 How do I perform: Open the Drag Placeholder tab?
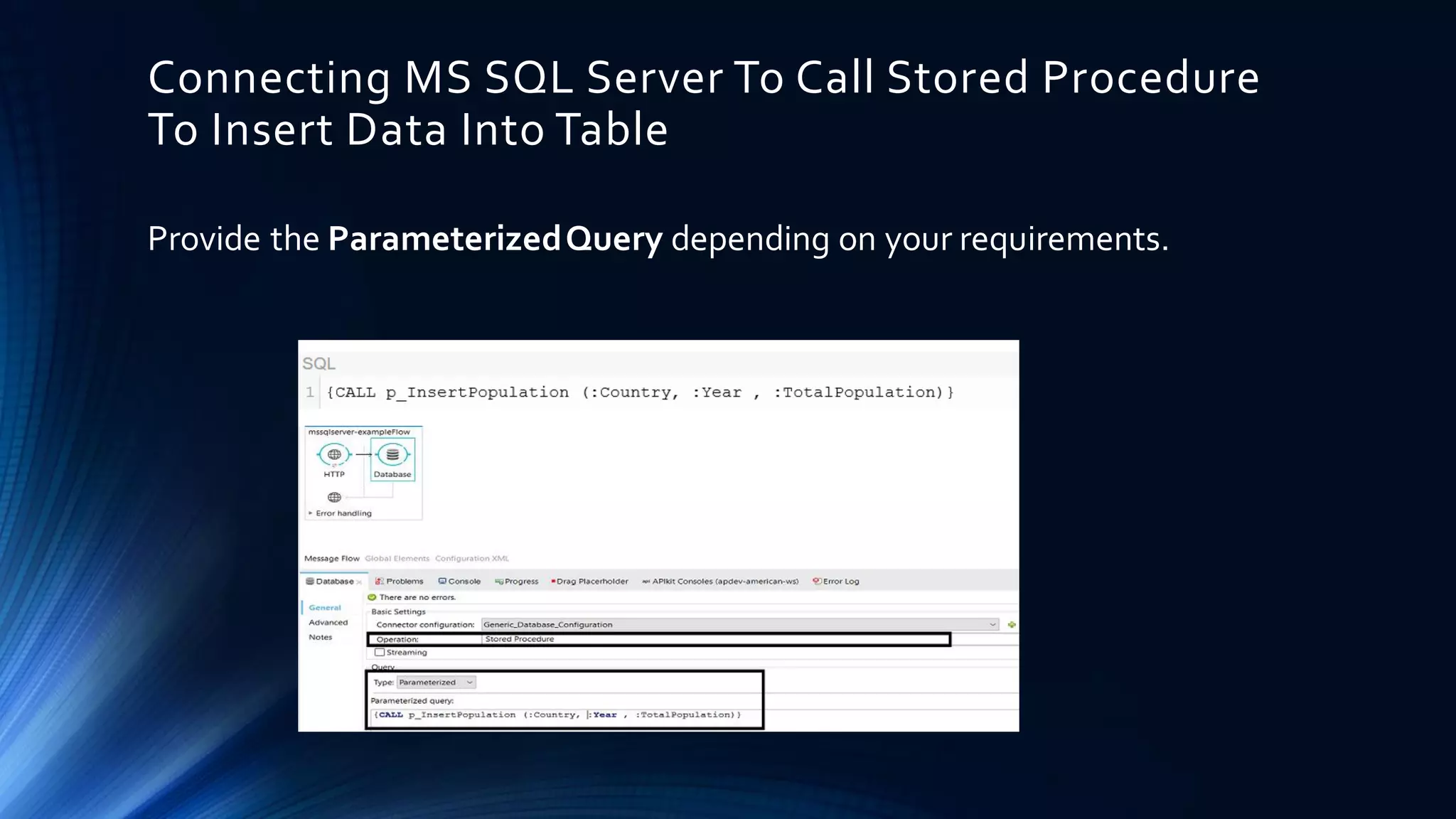click(x=590, y=581)
